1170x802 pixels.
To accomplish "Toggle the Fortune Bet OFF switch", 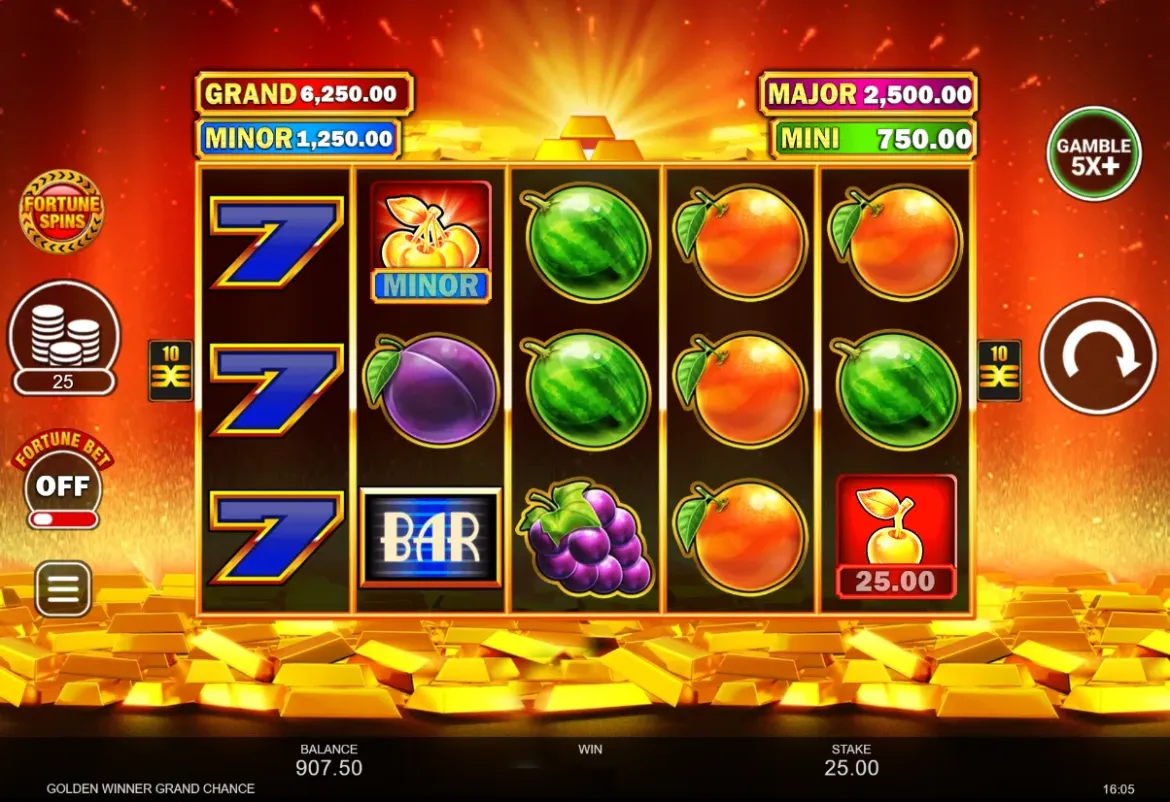I will coord(63,486).
